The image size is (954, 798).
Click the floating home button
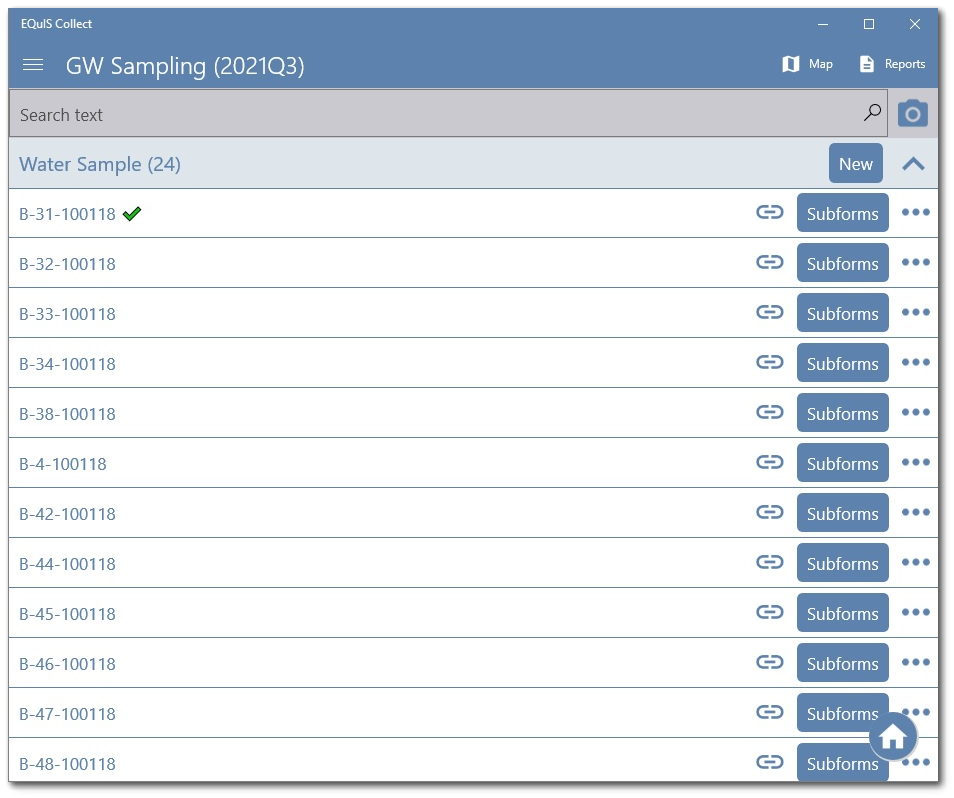point(892,736)
